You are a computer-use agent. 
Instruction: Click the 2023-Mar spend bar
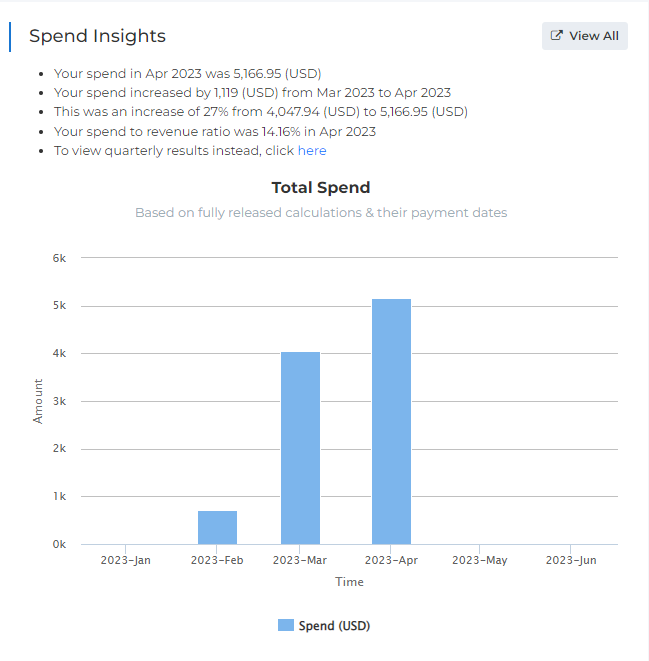[x=300, y=448]
